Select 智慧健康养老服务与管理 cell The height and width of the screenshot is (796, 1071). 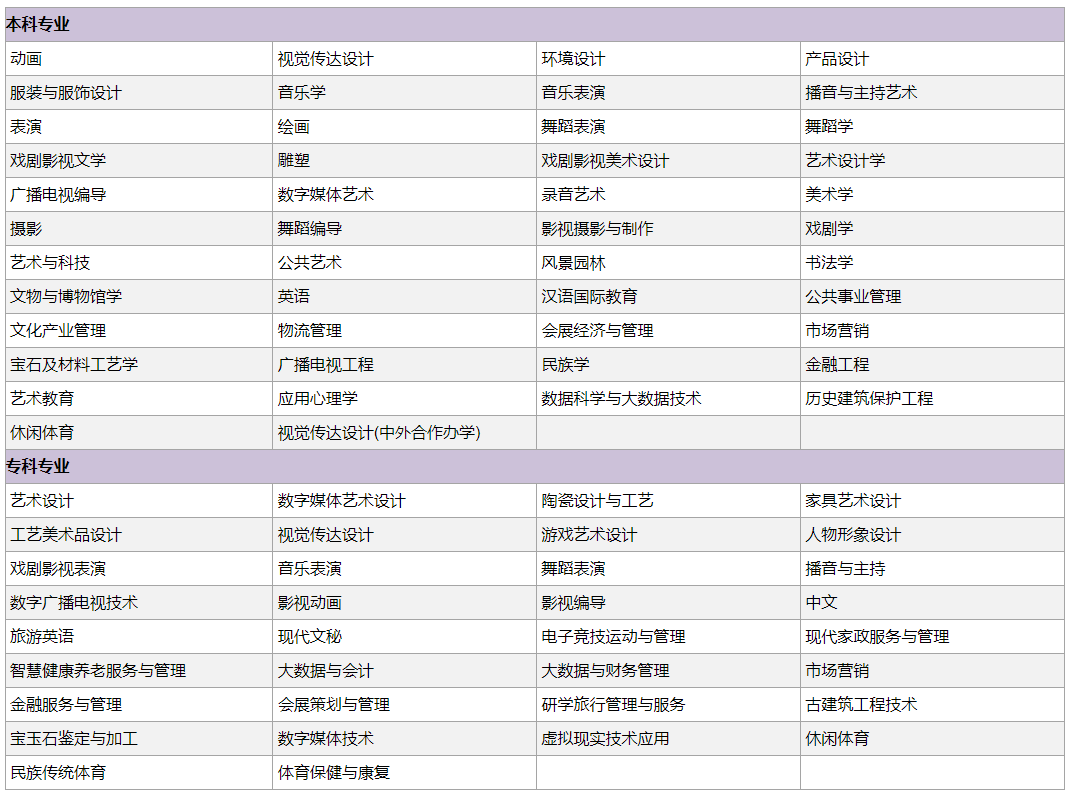tap(139, 670)
